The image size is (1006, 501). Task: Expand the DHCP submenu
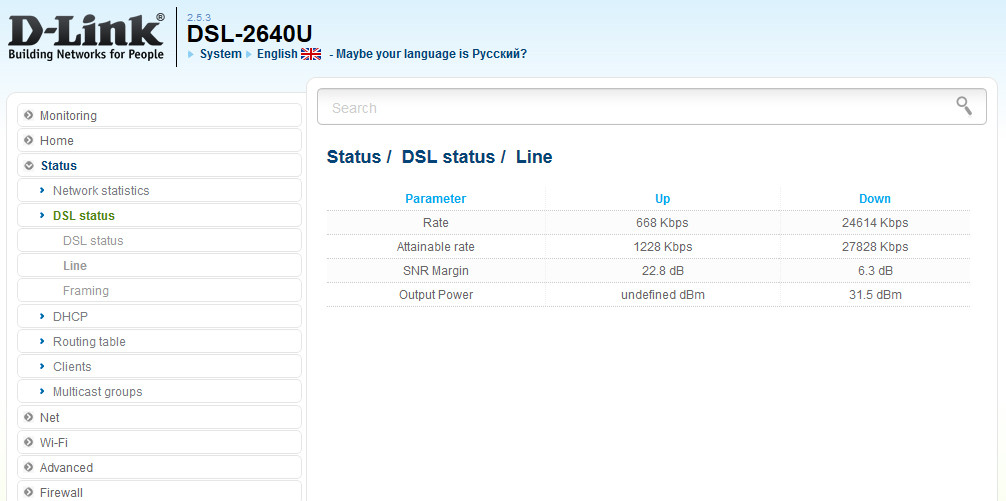click(x=70, y=317)
